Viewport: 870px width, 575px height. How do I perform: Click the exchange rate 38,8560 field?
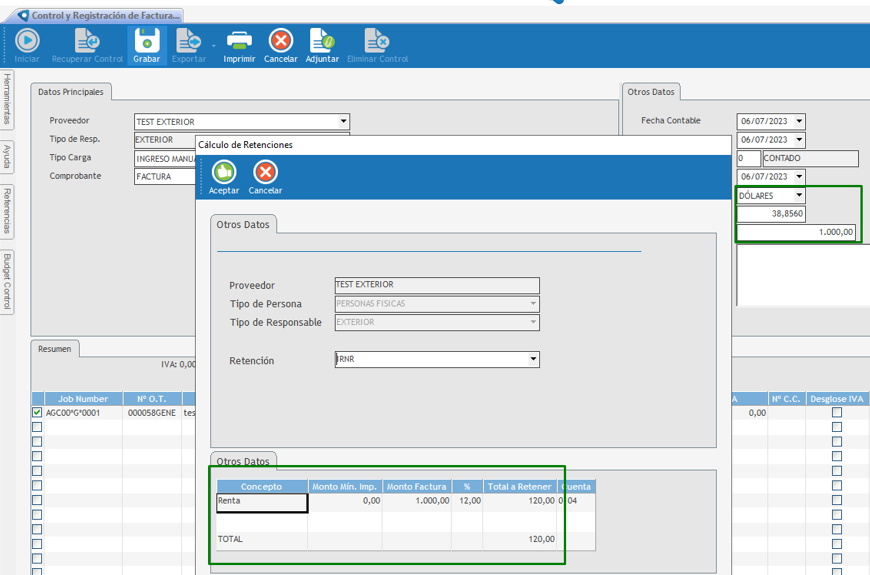pos(771,213)
